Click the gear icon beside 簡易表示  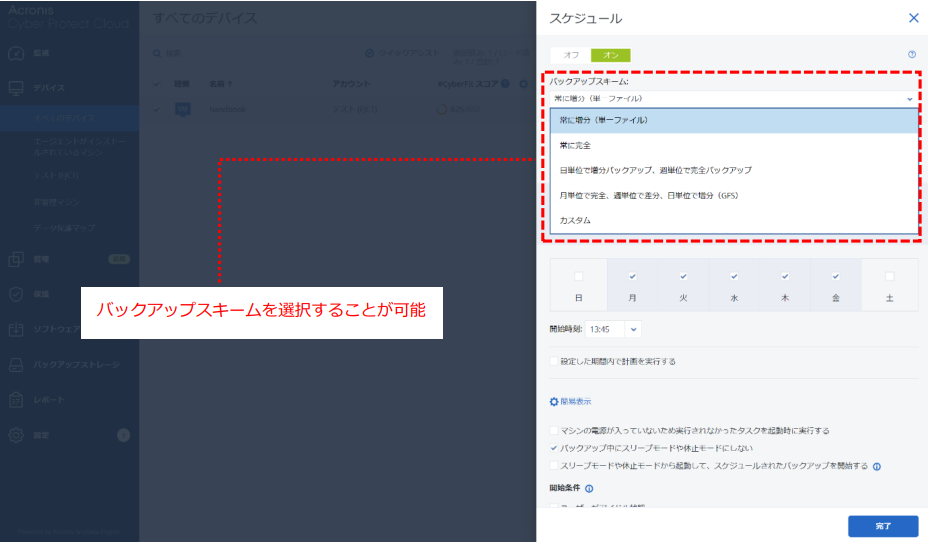point(554,402)
